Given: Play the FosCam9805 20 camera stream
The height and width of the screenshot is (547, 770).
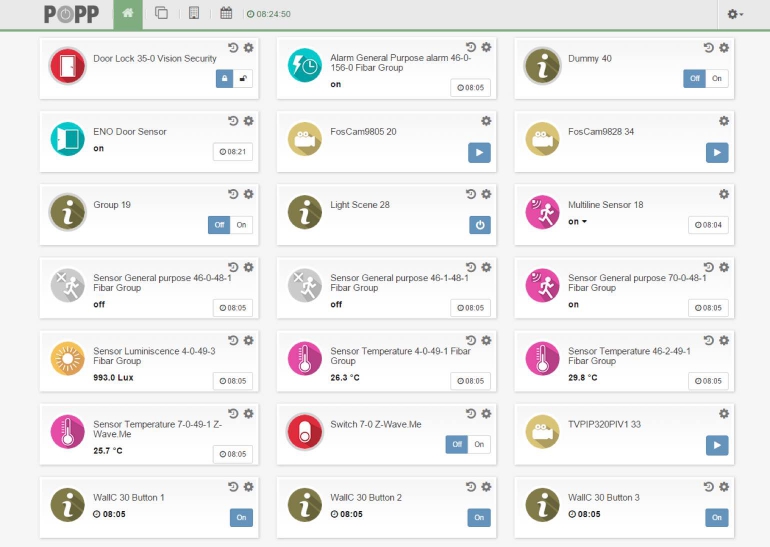Looking at the screenshot, I should tap(479, 152).
